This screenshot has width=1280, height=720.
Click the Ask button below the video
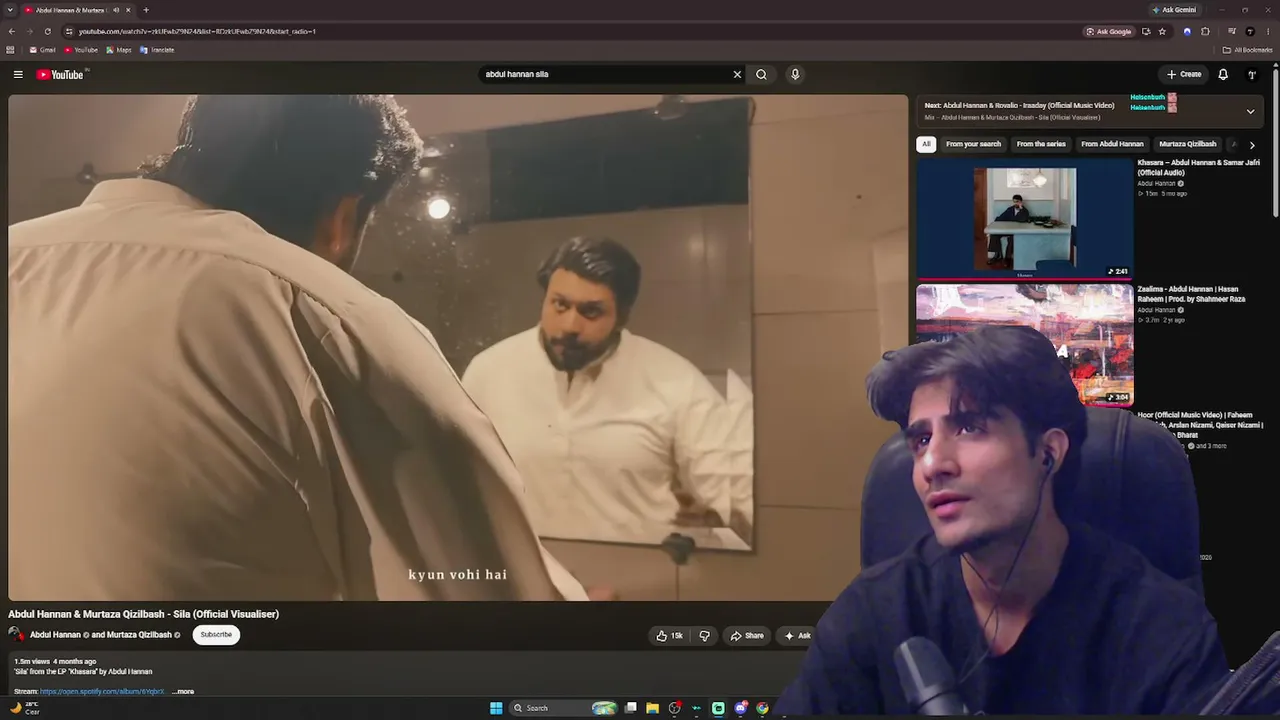click(797, 636)
